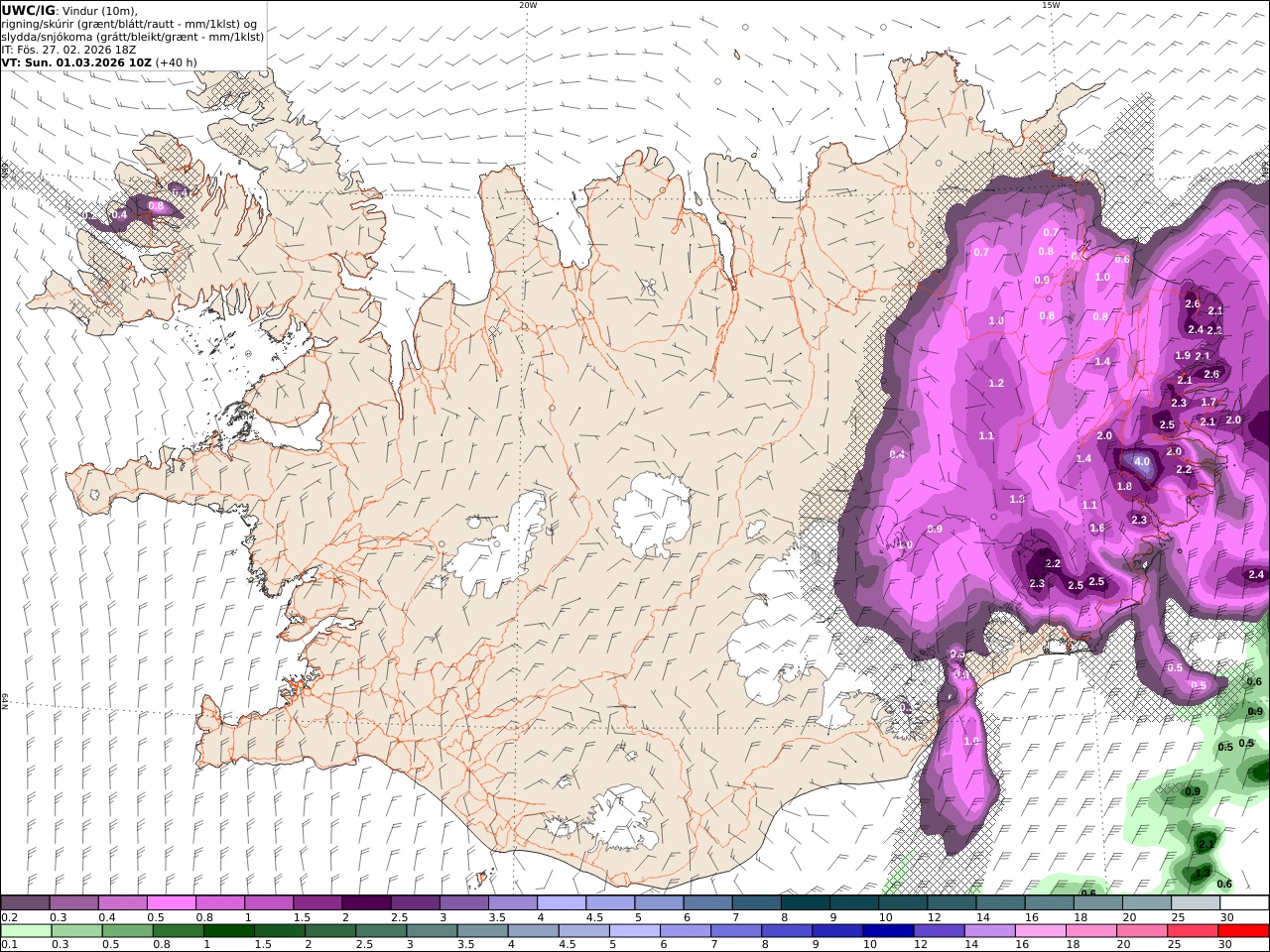Click initial time 'IT: Fös. 27. 02. 2026 18Z'
The image size is (1270, 952).
[68, 49]
